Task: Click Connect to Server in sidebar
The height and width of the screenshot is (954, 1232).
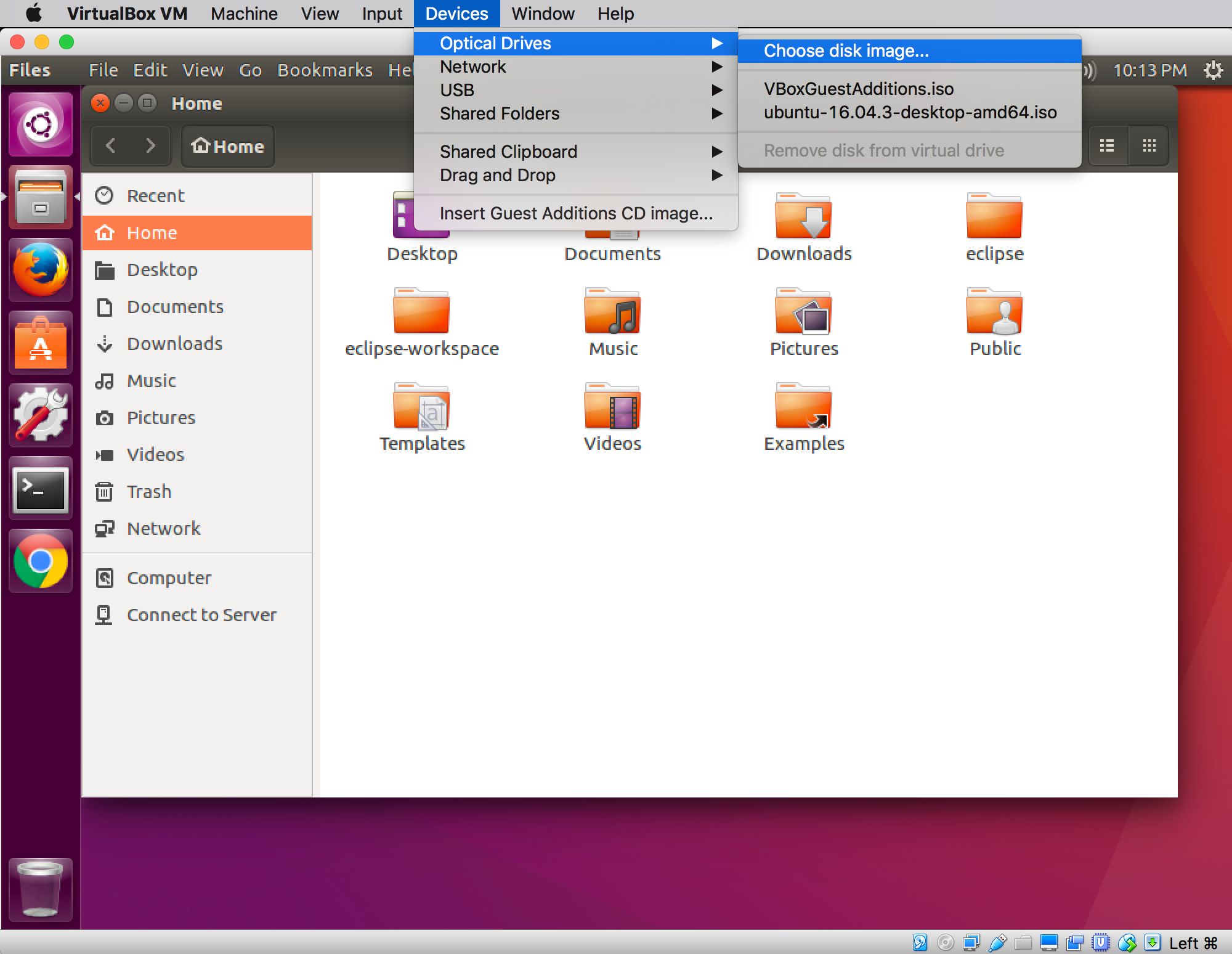Action: (x=197, y=615)
